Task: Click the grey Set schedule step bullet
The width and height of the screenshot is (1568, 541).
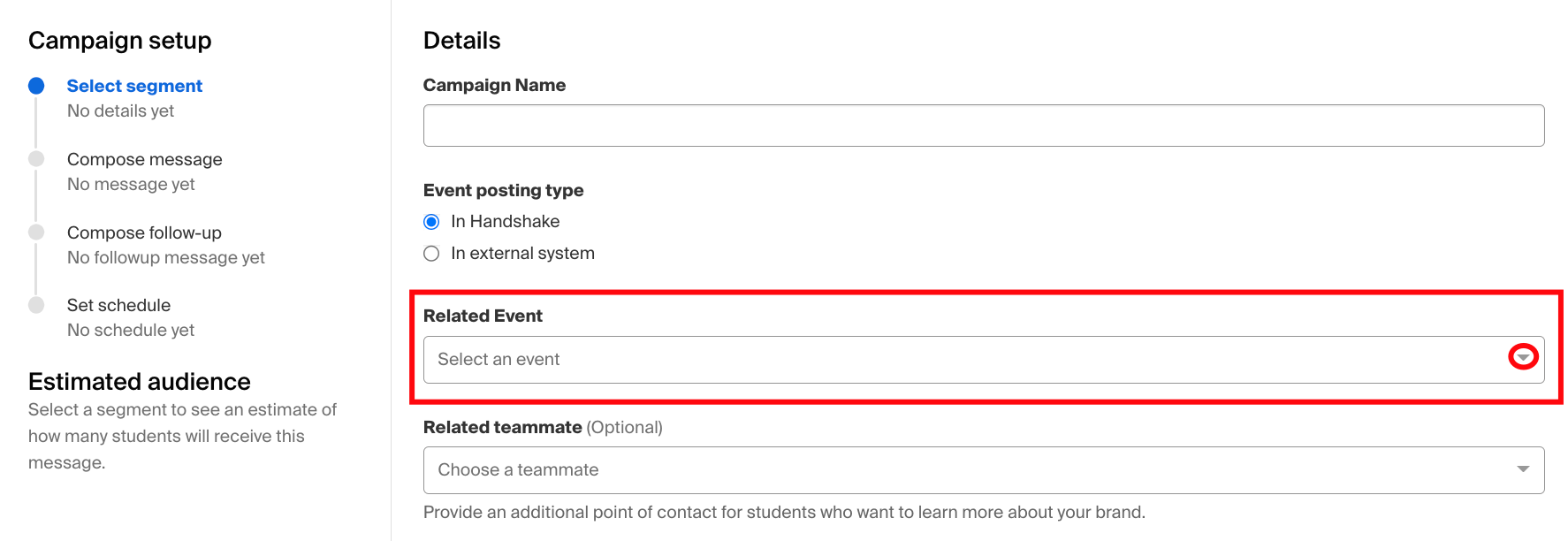Action: (36, 305)
